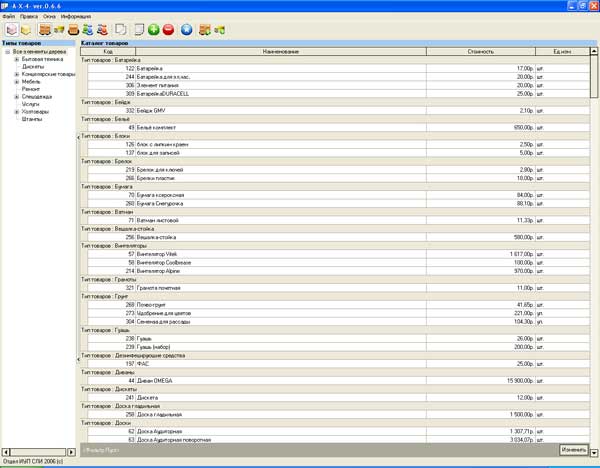600x468 pixels.
Task: Click the blue people users icon
Action: pos(87,30)
